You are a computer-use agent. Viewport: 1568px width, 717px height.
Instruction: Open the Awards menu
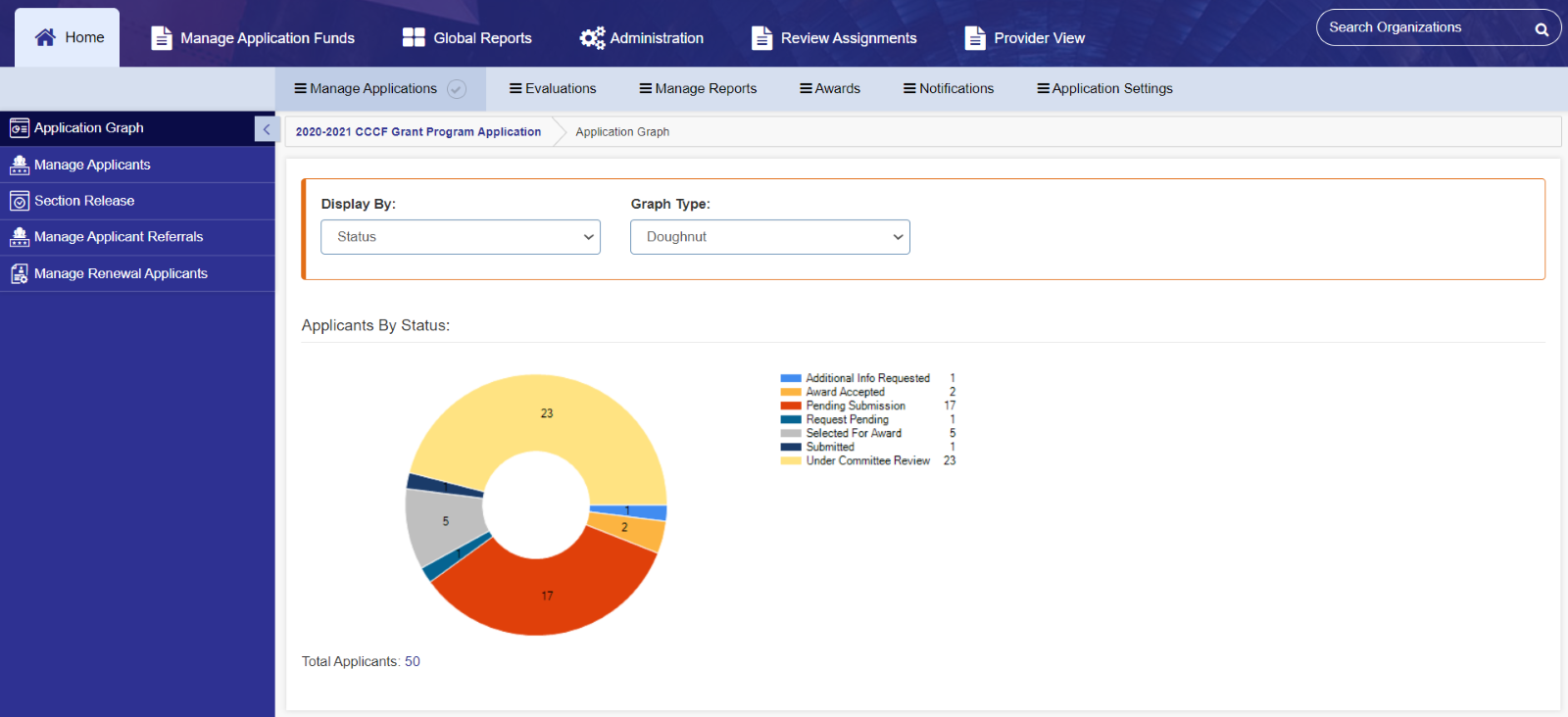coord(830,88)
